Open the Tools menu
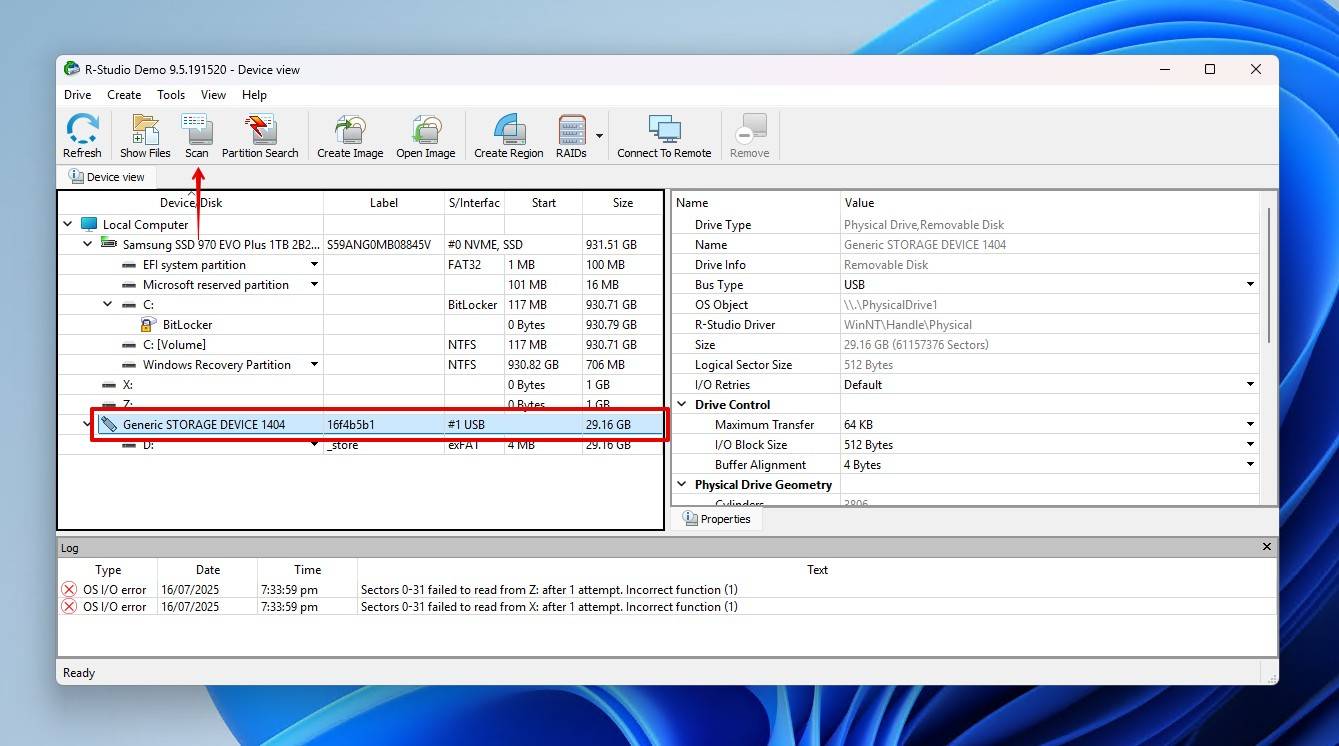The height and width of the screenshot is (746, 1339). pyautogui.click(x=171, y=94)
